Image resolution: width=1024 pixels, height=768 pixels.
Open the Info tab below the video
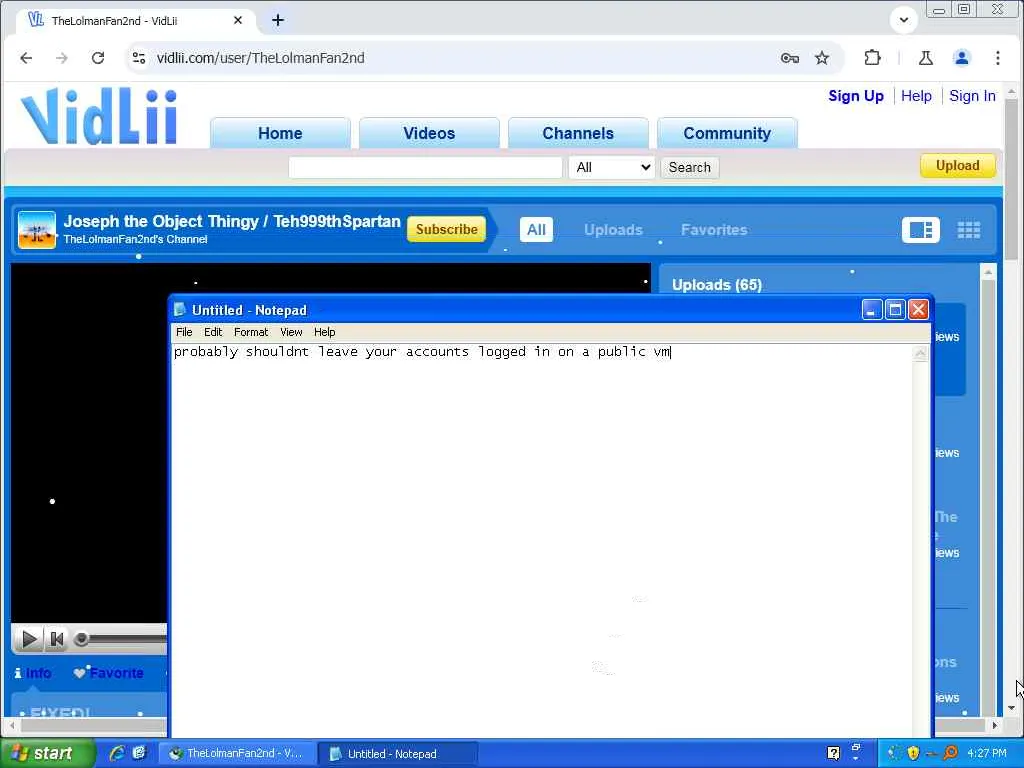click(x=33, y=673)
